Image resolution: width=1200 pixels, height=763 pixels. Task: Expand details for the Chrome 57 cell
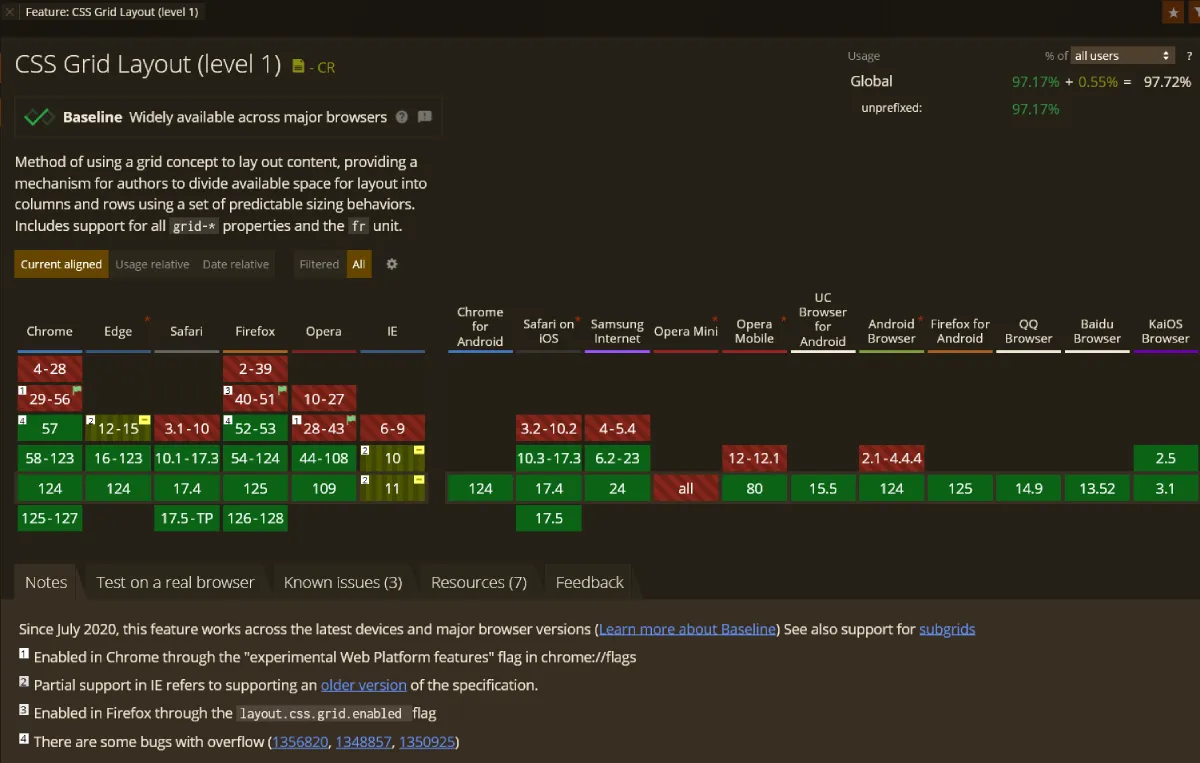point(50,428)
